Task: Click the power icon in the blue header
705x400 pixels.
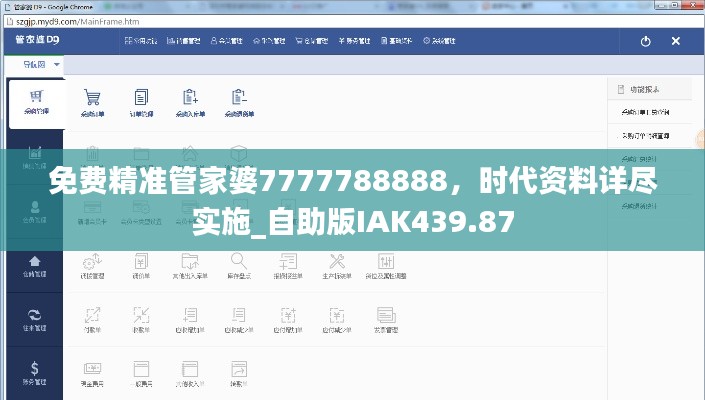Action: tap(645, 41)
